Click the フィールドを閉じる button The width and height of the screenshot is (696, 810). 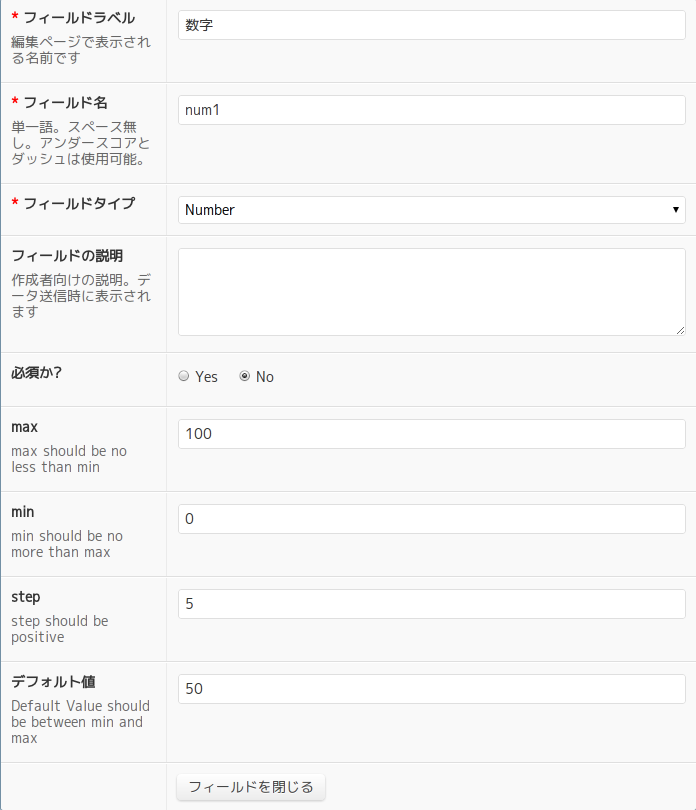click(x=251, y=787)
